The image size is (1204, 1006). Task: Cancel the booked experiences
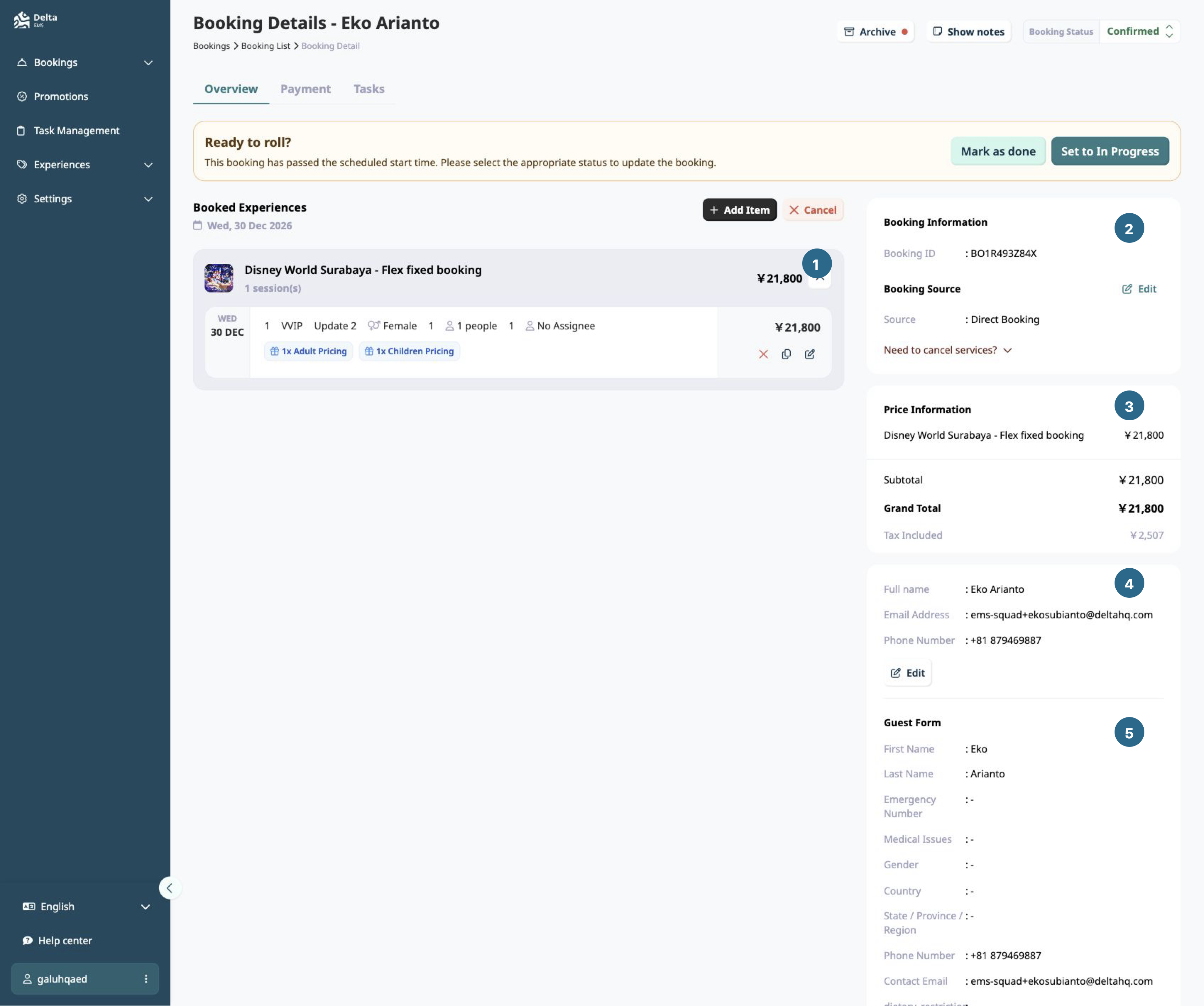(812, 210)
